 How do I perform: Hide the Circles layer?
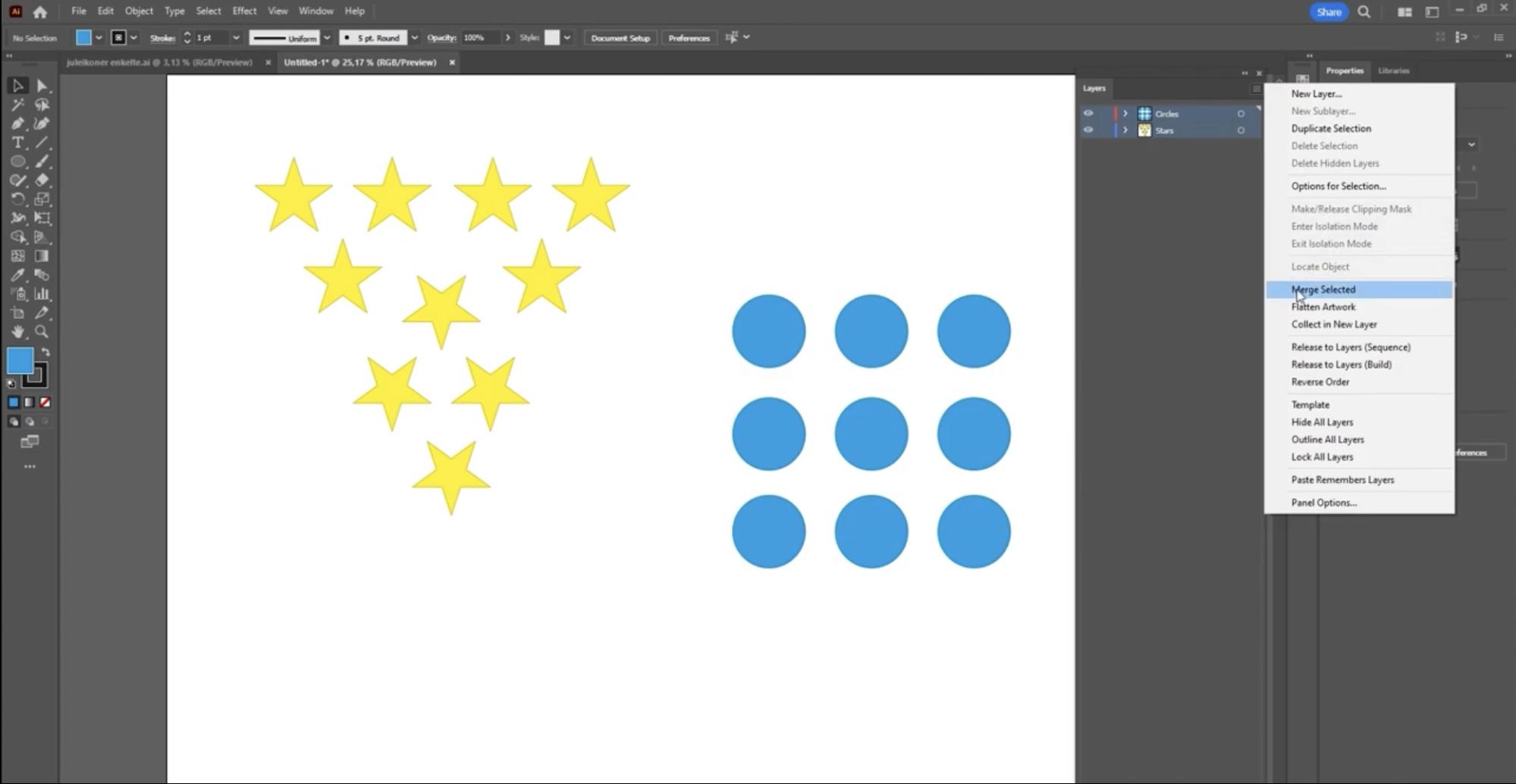(x=1089, y=113)
